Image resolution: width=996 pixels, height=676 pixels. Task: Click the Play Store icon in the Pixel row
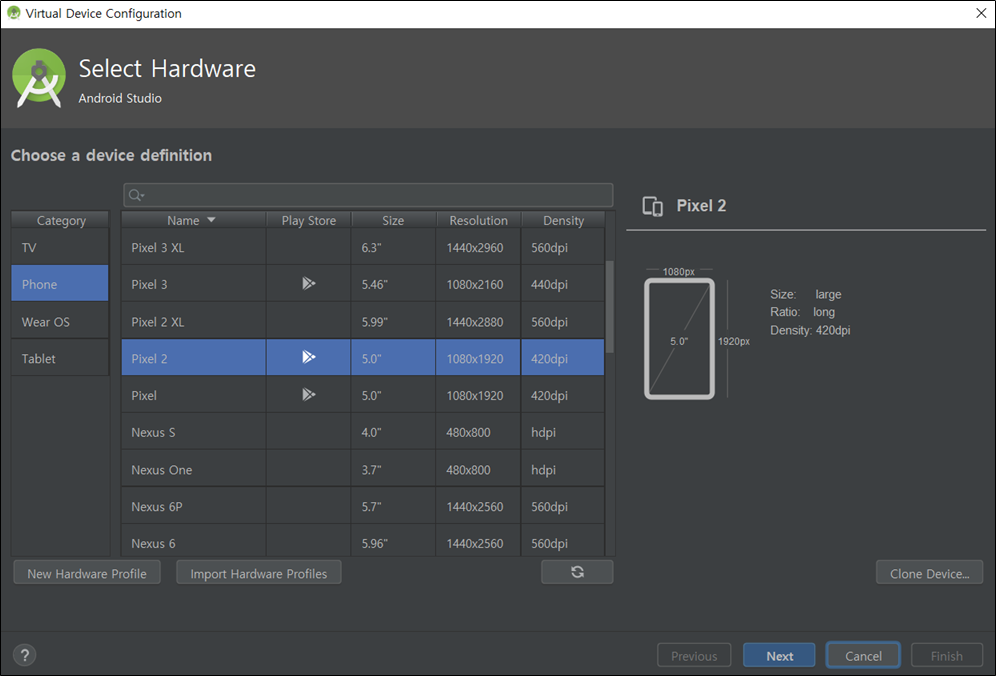point(309,395)
